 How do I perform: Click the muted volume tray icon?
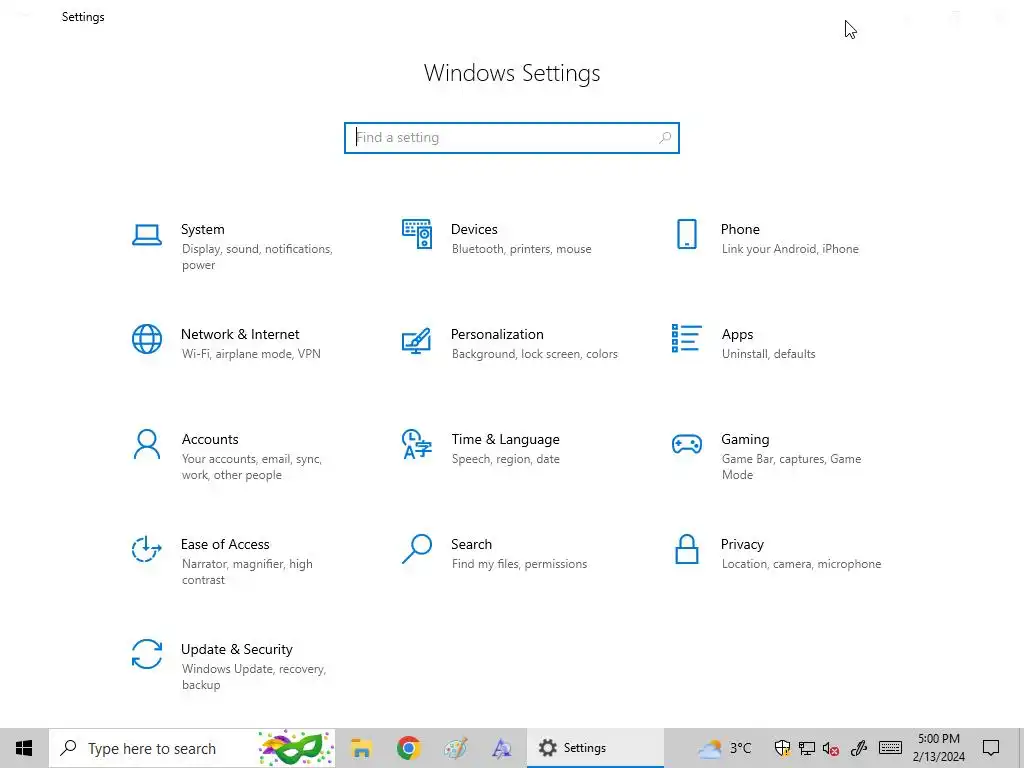[831, 748]
